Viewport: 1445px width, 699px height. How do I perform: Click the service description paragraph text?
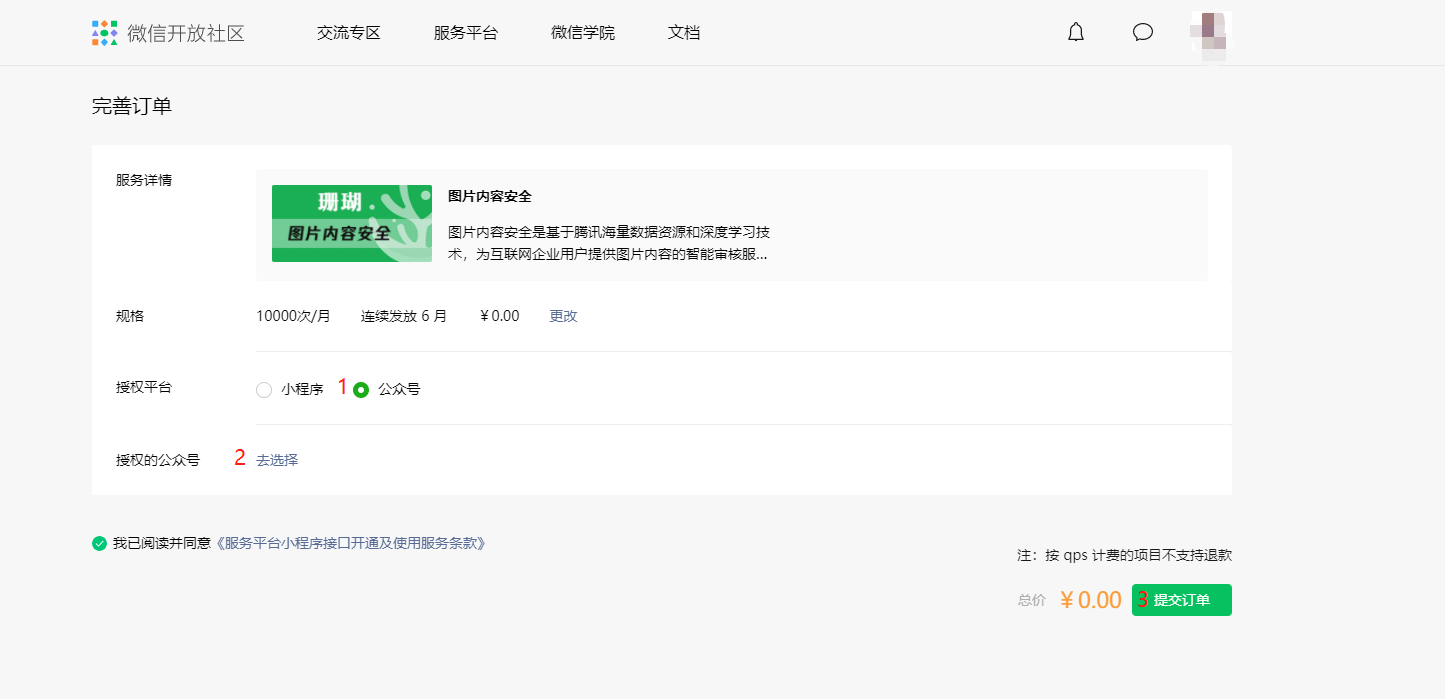(609, 243)
